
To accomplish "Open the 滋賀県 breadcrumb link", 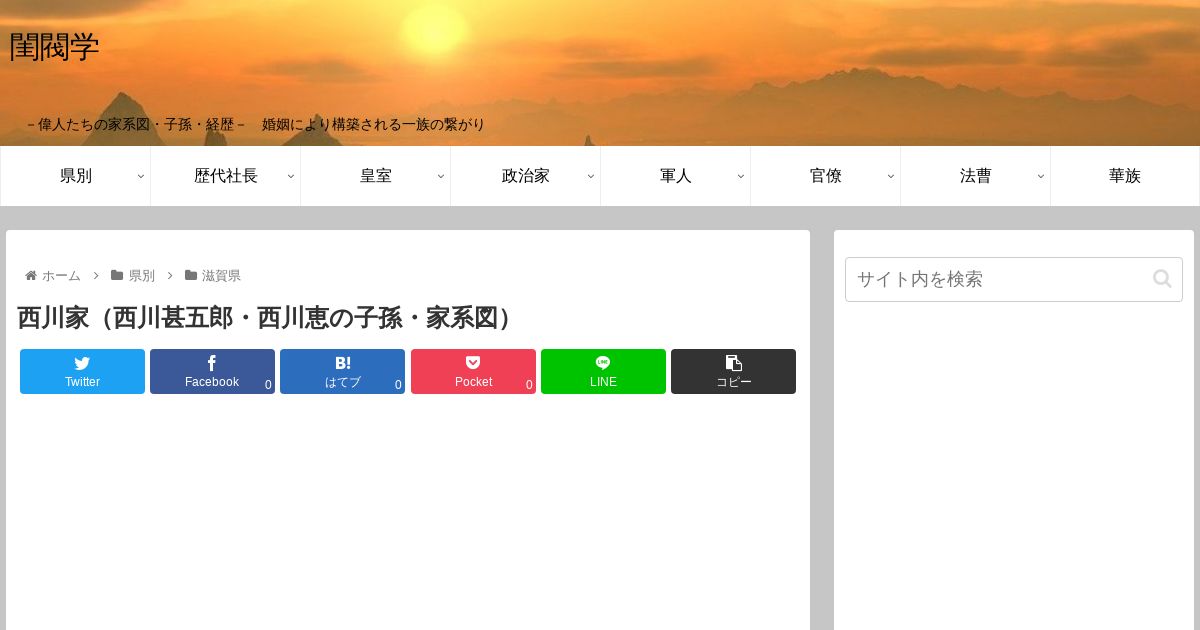I will click(x=221, y=276).
